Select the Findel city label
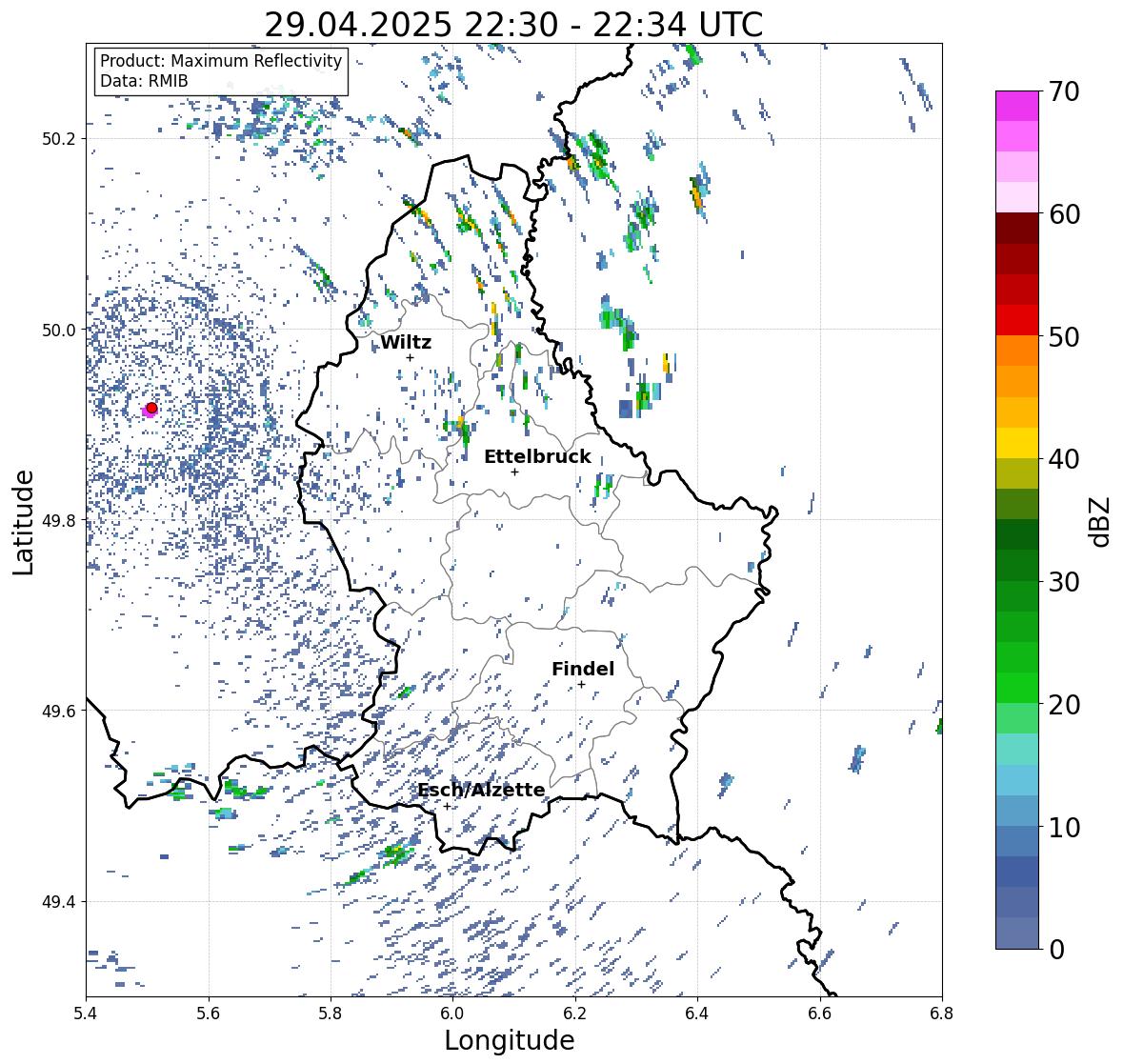The width and height of the screenshot is (1123, 1064). [583, 669]
